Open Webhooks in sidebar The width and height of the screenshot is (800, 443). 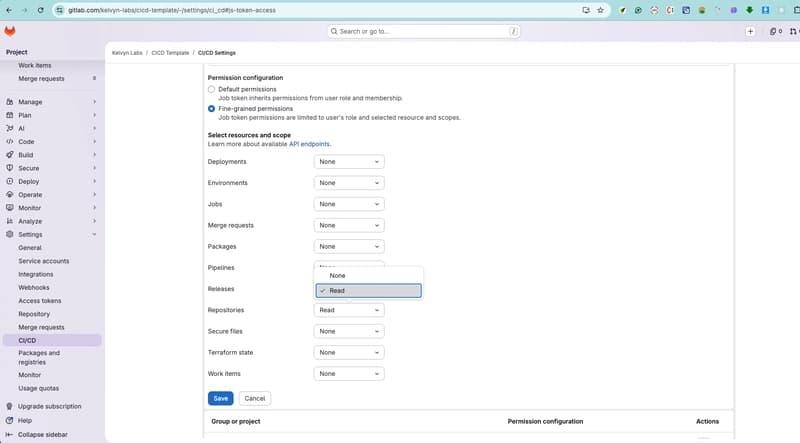point(34,287)
